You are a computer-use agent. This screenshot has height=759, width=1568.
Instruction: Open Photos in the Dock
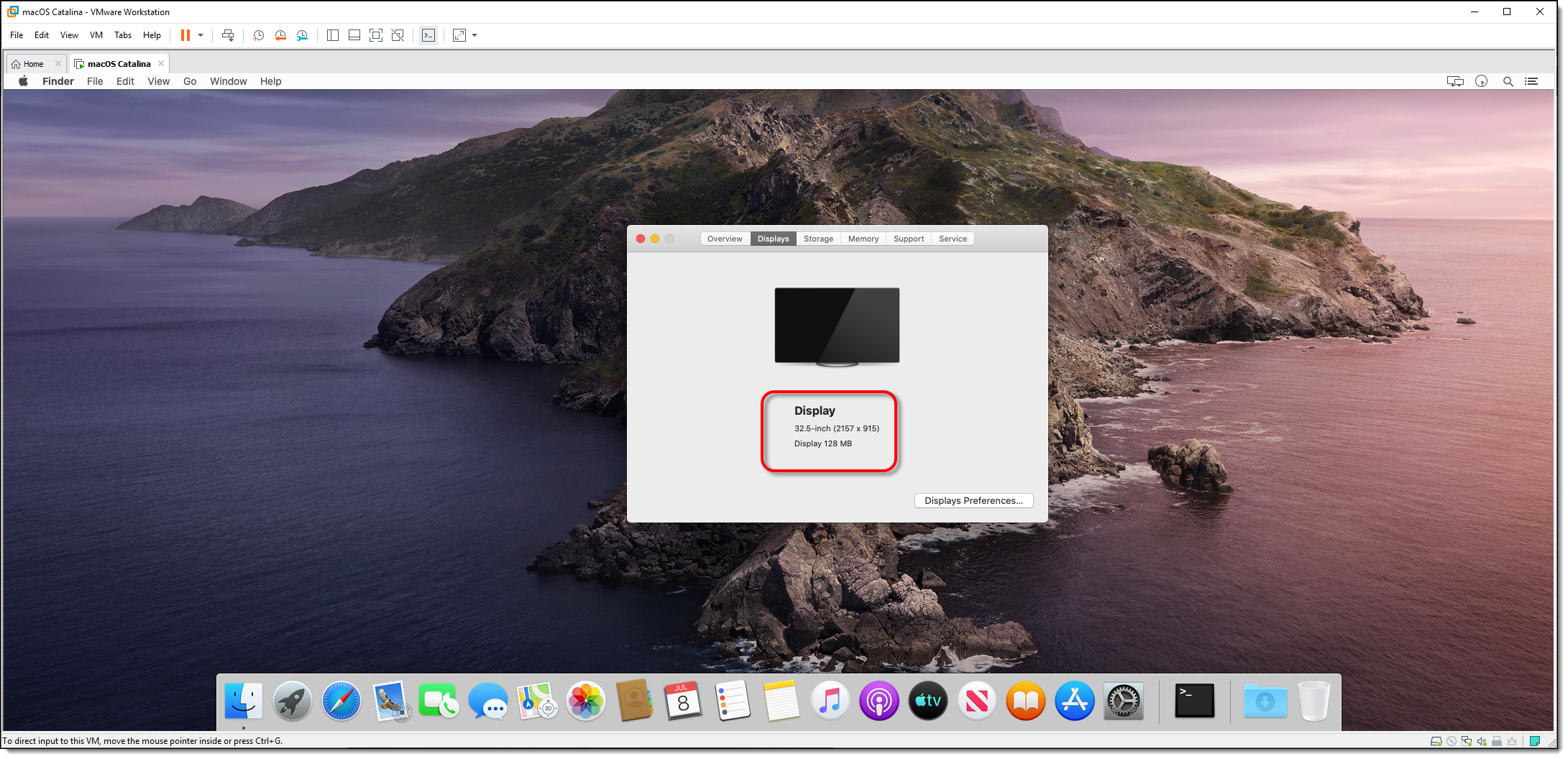pos(586,701)
